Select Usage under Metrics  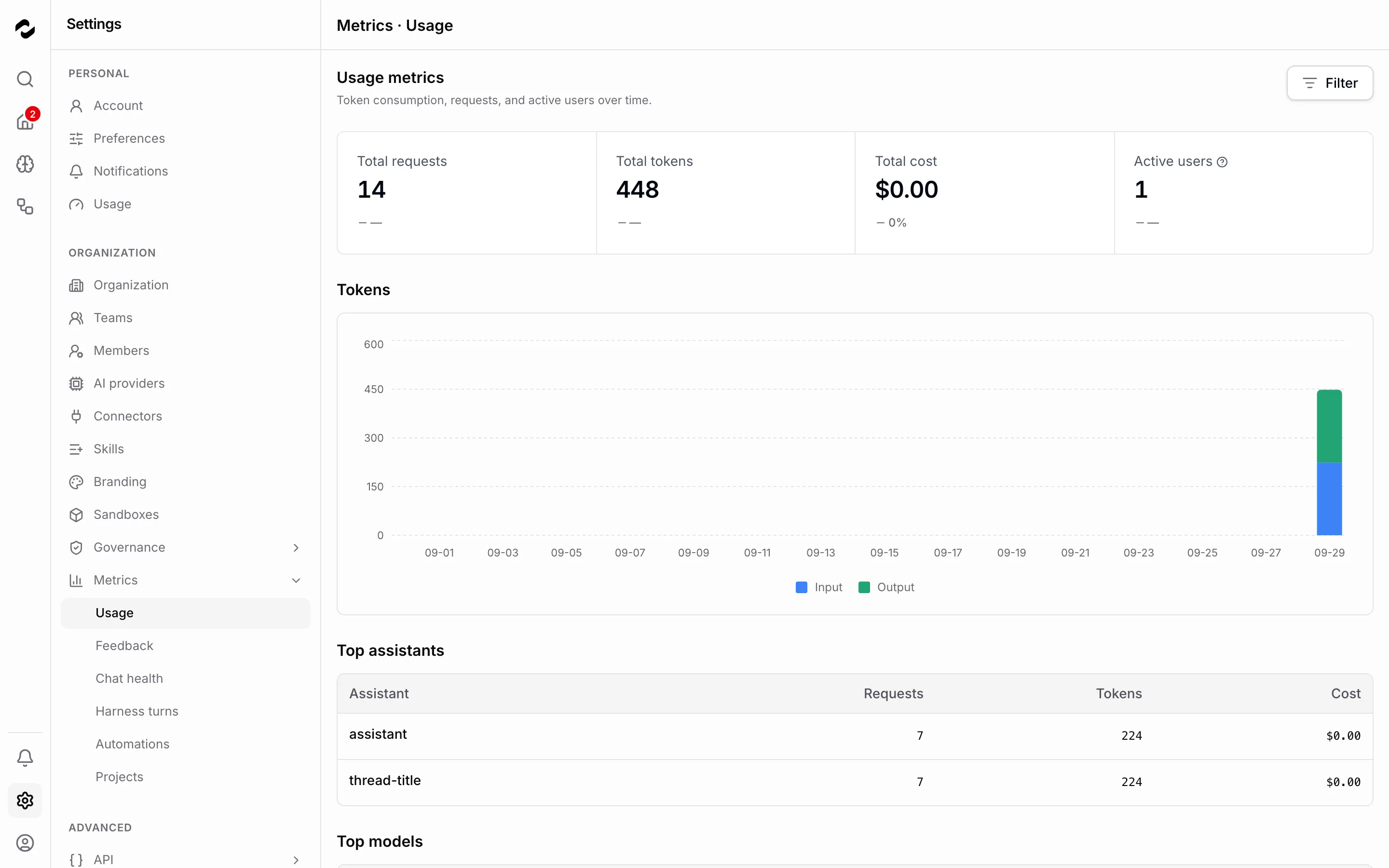click(x=185, y=612)
